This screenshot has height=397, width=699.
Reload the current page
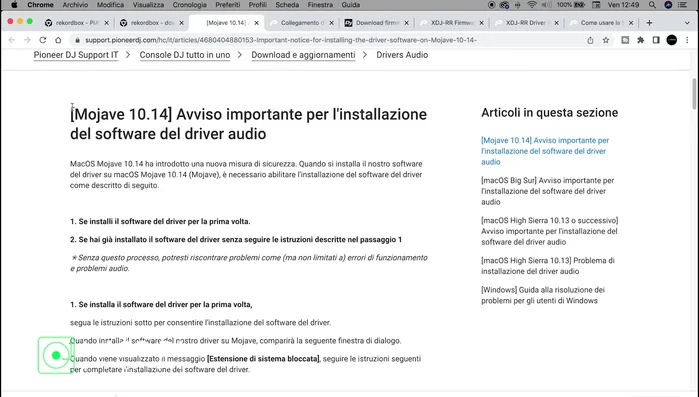pos(43,40)
